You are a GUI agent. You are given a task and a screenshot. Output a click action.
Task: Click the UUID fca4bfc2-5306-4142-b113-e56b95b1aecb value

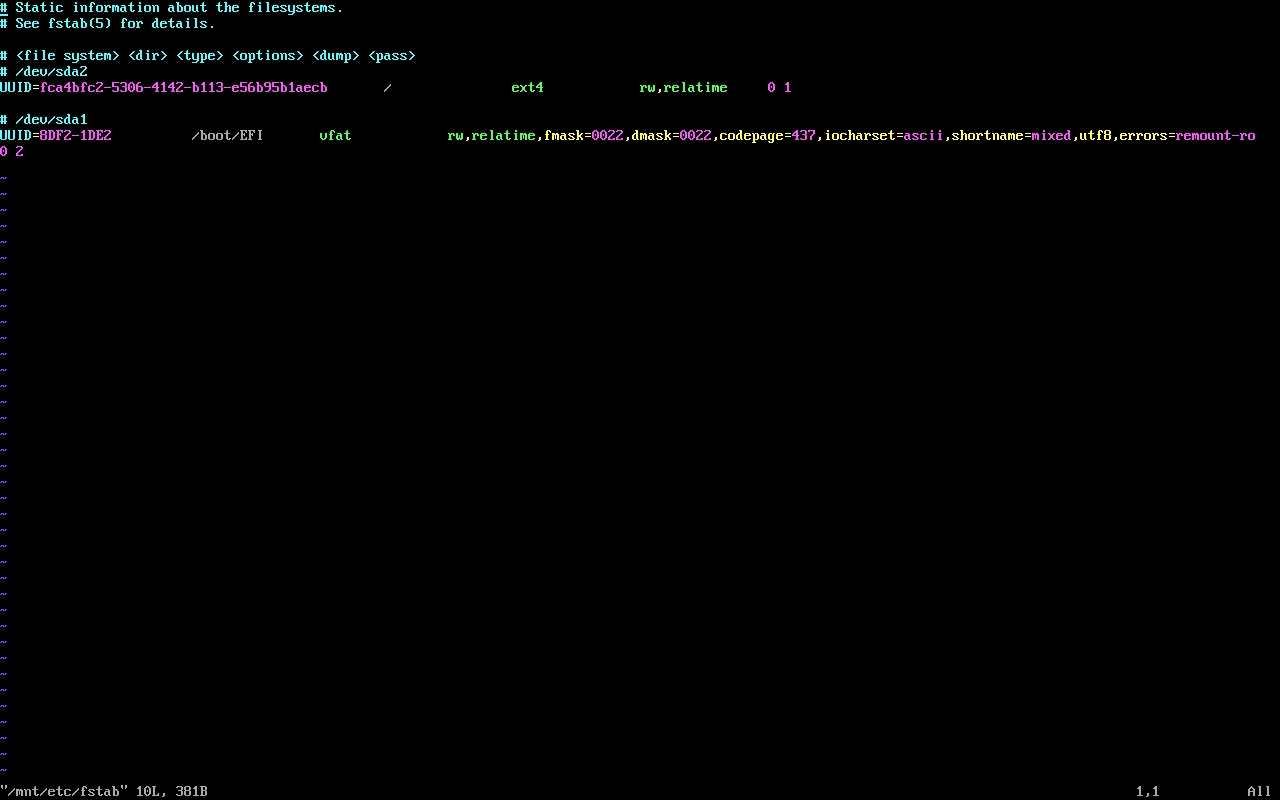coord(184,88)
